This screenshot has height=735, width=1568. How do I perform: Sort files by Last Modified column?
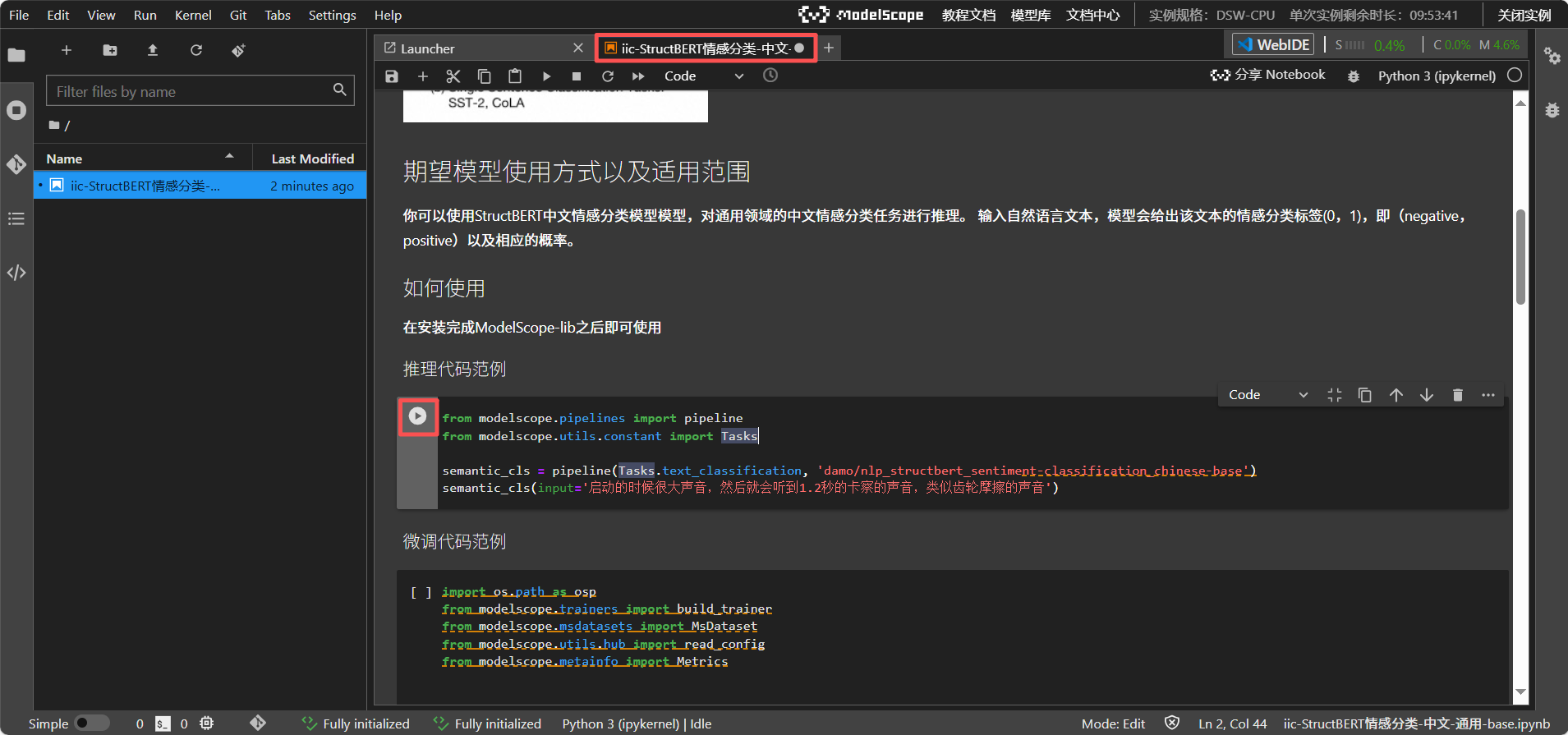[x=312, y=158]
